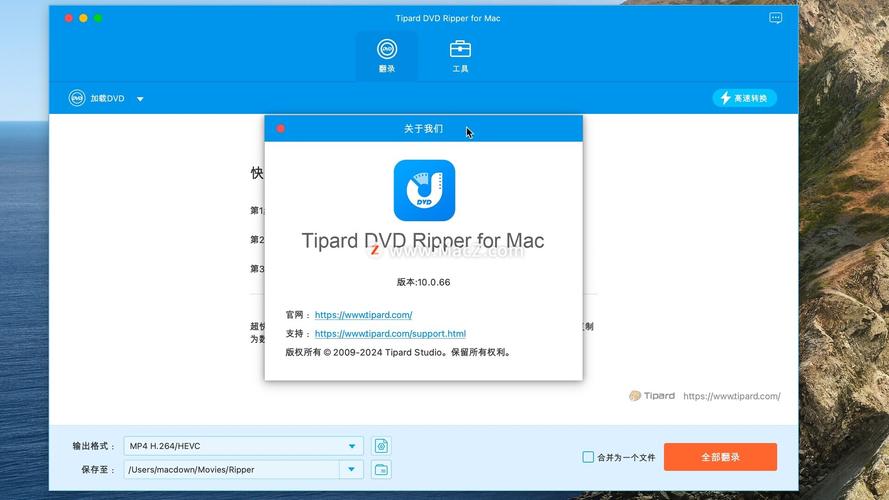Open the official site link https://www.tipard.com/

point(363,315)
